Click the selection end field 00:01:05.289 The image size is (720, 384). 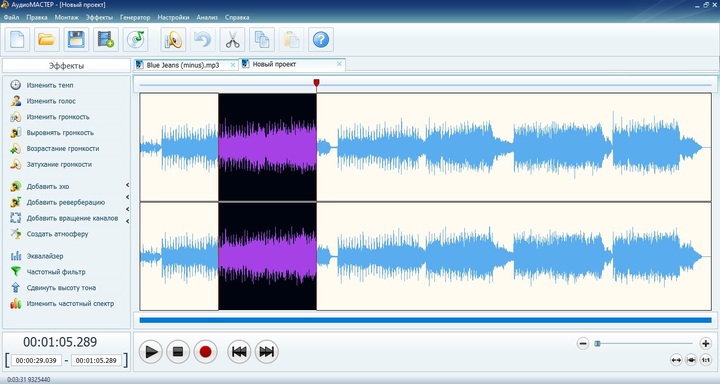click(96, 361)
